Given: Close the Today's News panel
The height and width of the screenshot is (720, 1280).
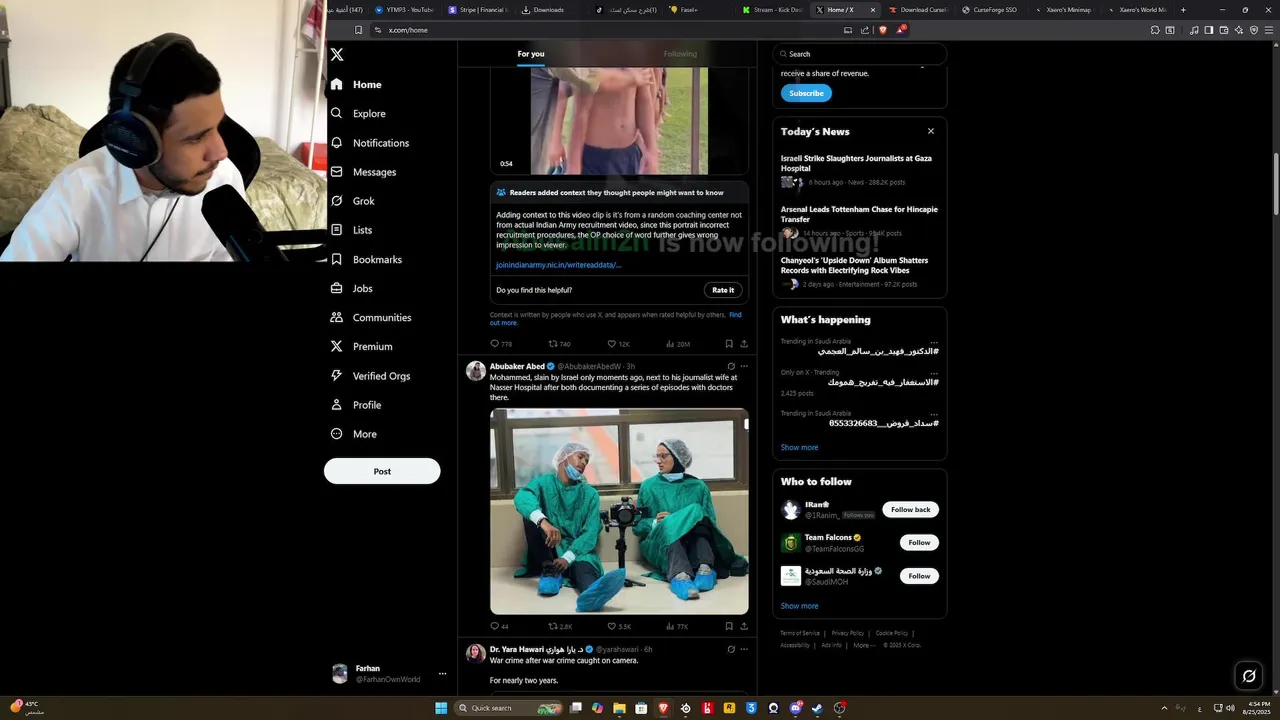Looking at the screenshot, I should 931,131.
